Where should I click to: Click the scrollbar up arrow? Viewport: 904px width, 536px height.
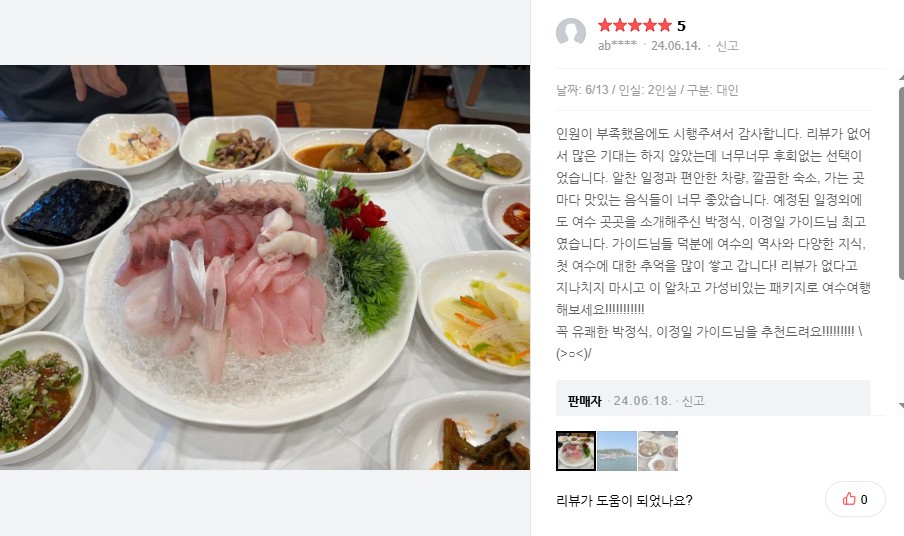(901, 77)
